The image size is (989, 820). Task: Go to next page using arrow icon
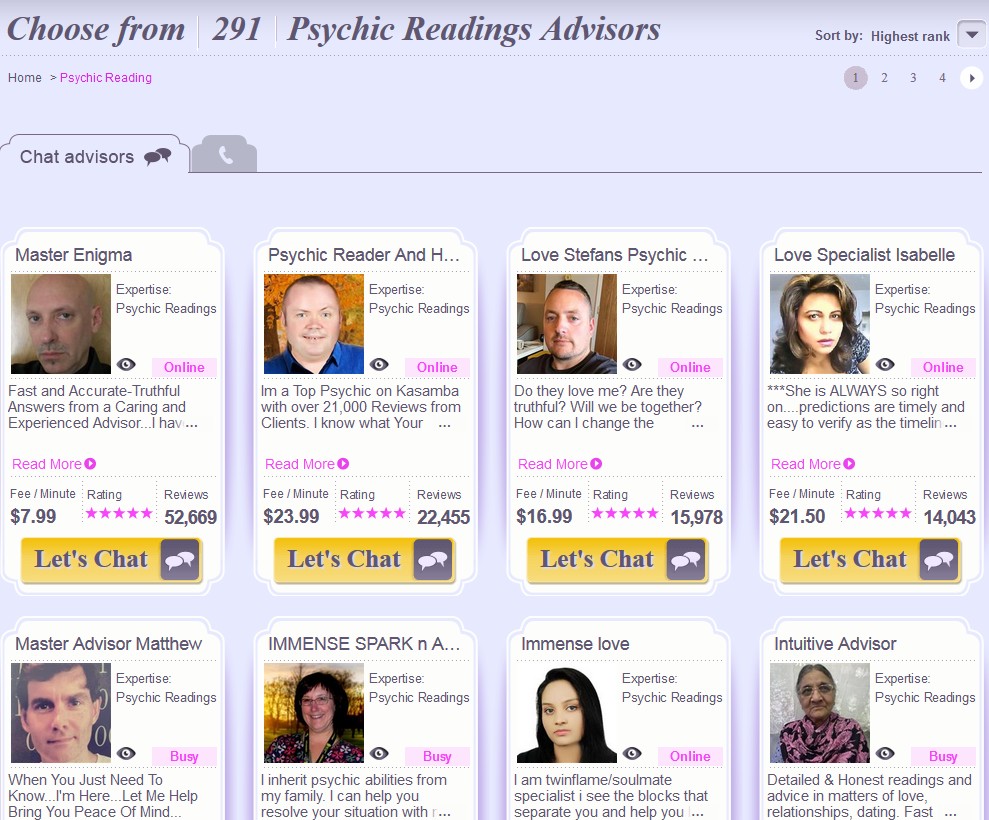[x=971, y=78]
